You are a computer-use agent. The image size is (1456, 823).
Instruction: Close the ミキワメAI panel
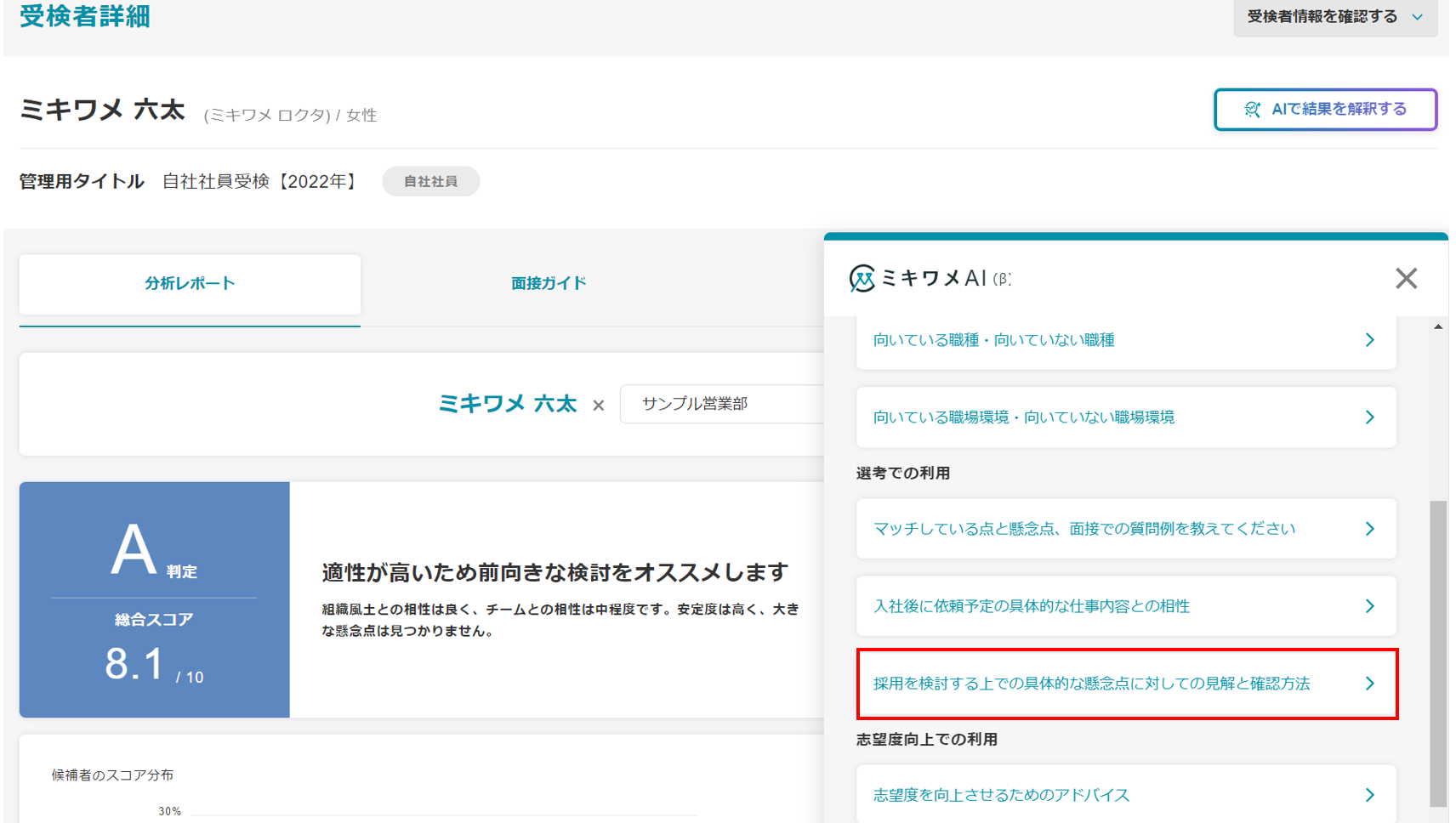[1406, 278]
